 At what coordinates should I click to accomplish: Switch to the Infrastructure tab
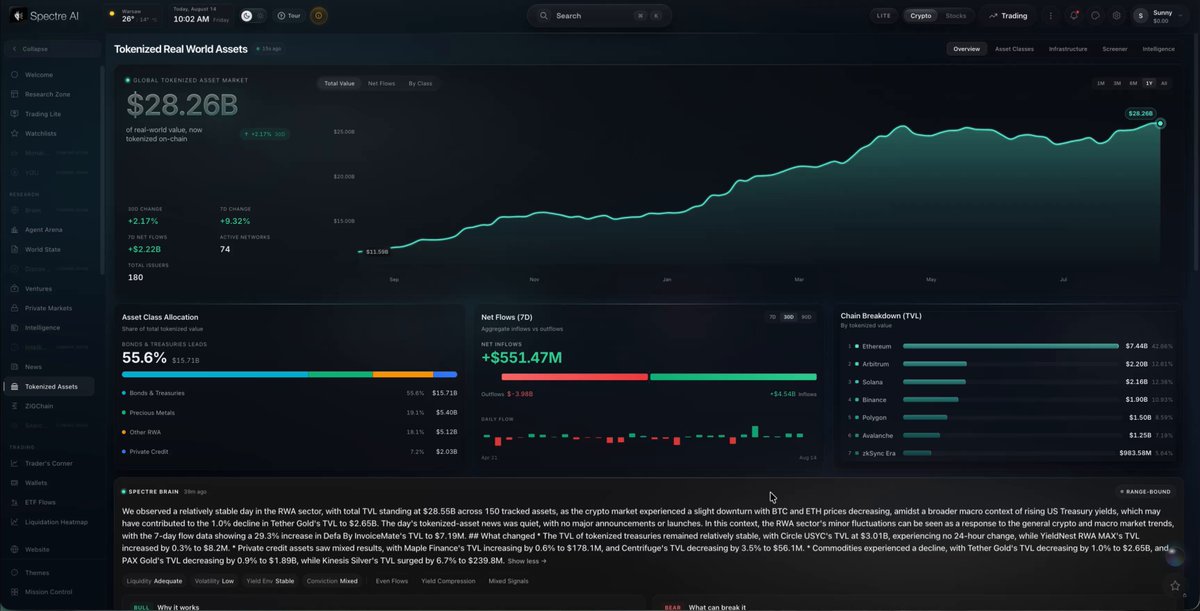tap(1068, 49)
